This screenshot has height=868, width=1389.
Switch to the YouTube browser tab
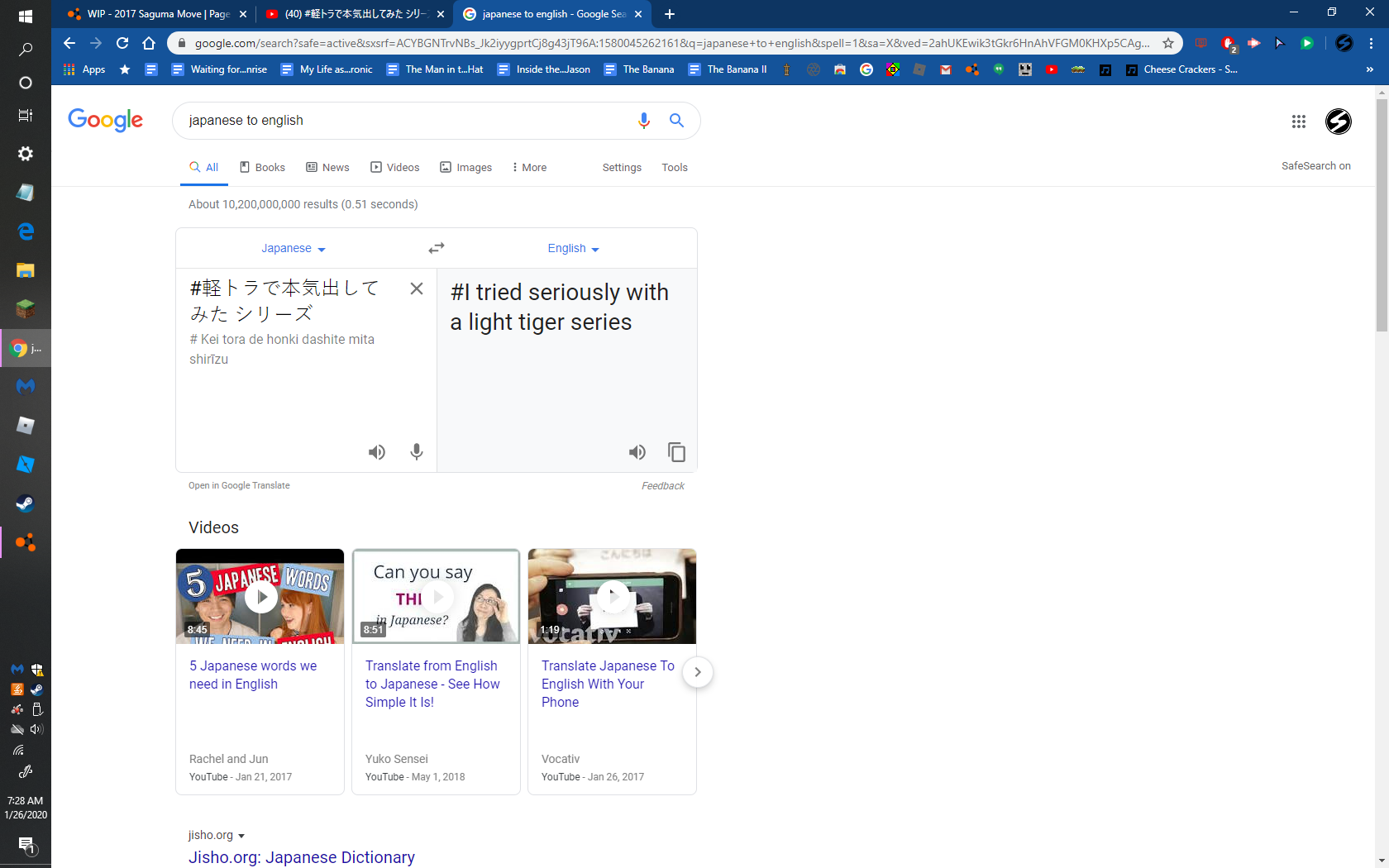click(x=355, y=14)
